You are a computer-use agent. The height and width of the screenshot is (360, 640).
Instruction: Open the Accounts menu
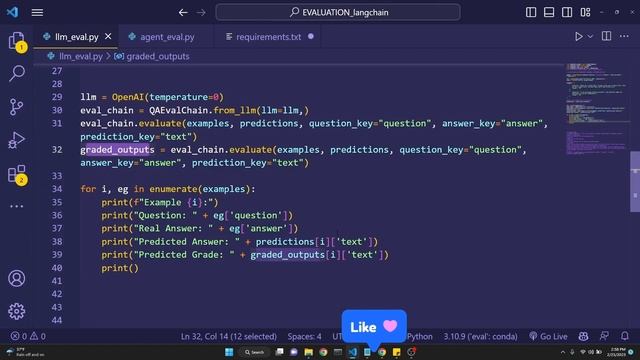coord(17,278)
